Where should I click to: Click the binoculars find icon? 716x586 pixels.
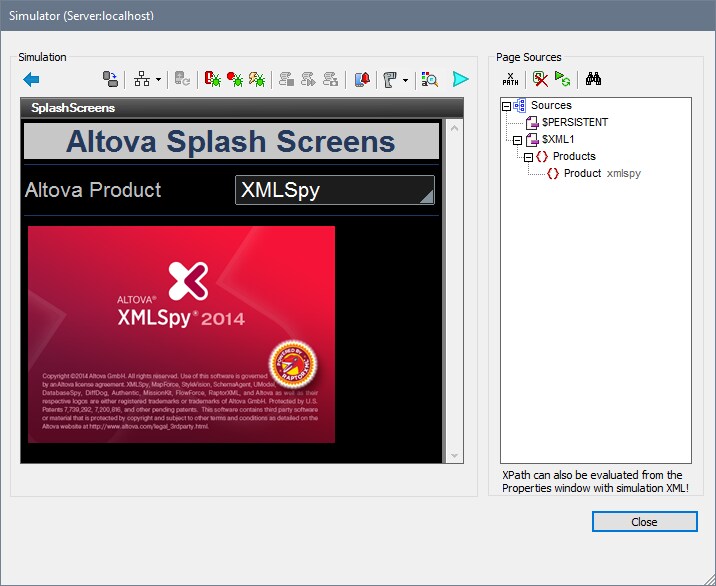593,79
